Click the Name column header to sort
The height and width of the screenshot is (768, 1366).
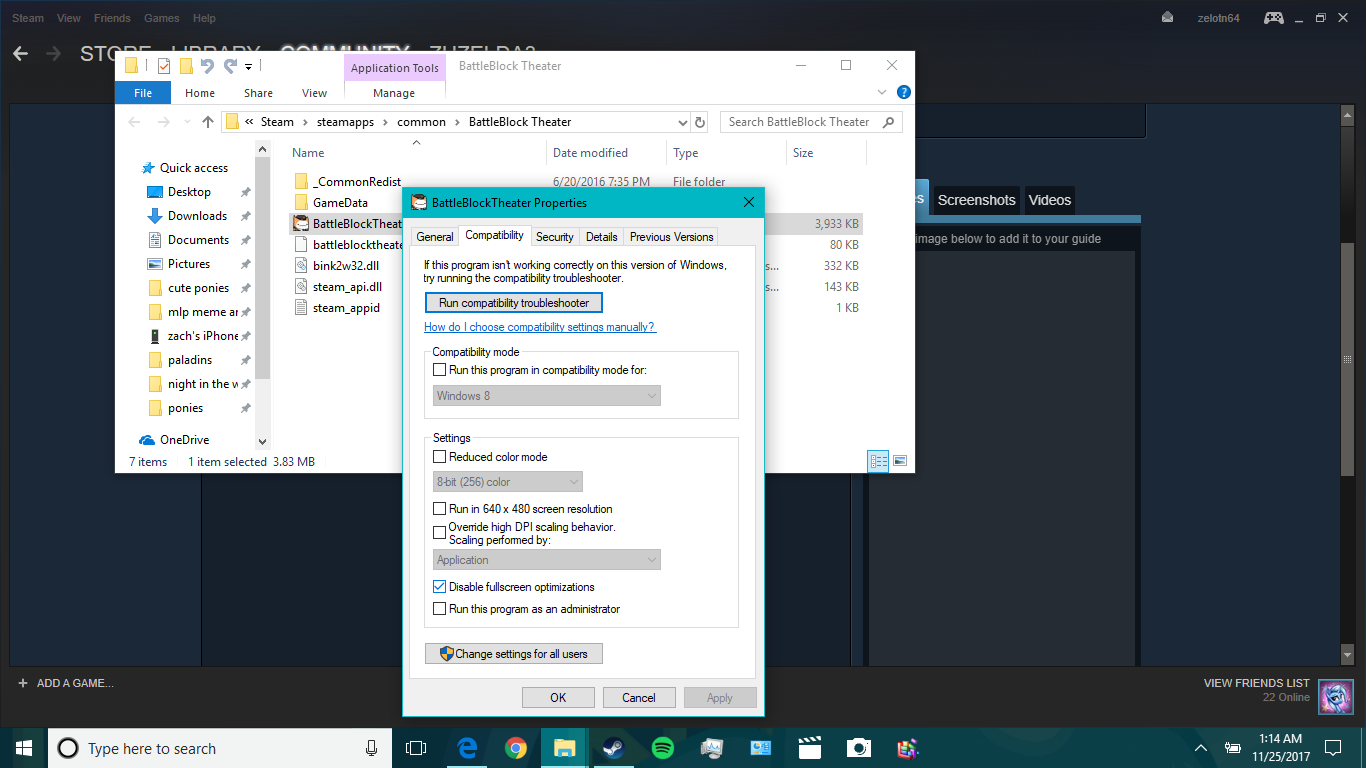pyautogui.click(x=308, y=153)
